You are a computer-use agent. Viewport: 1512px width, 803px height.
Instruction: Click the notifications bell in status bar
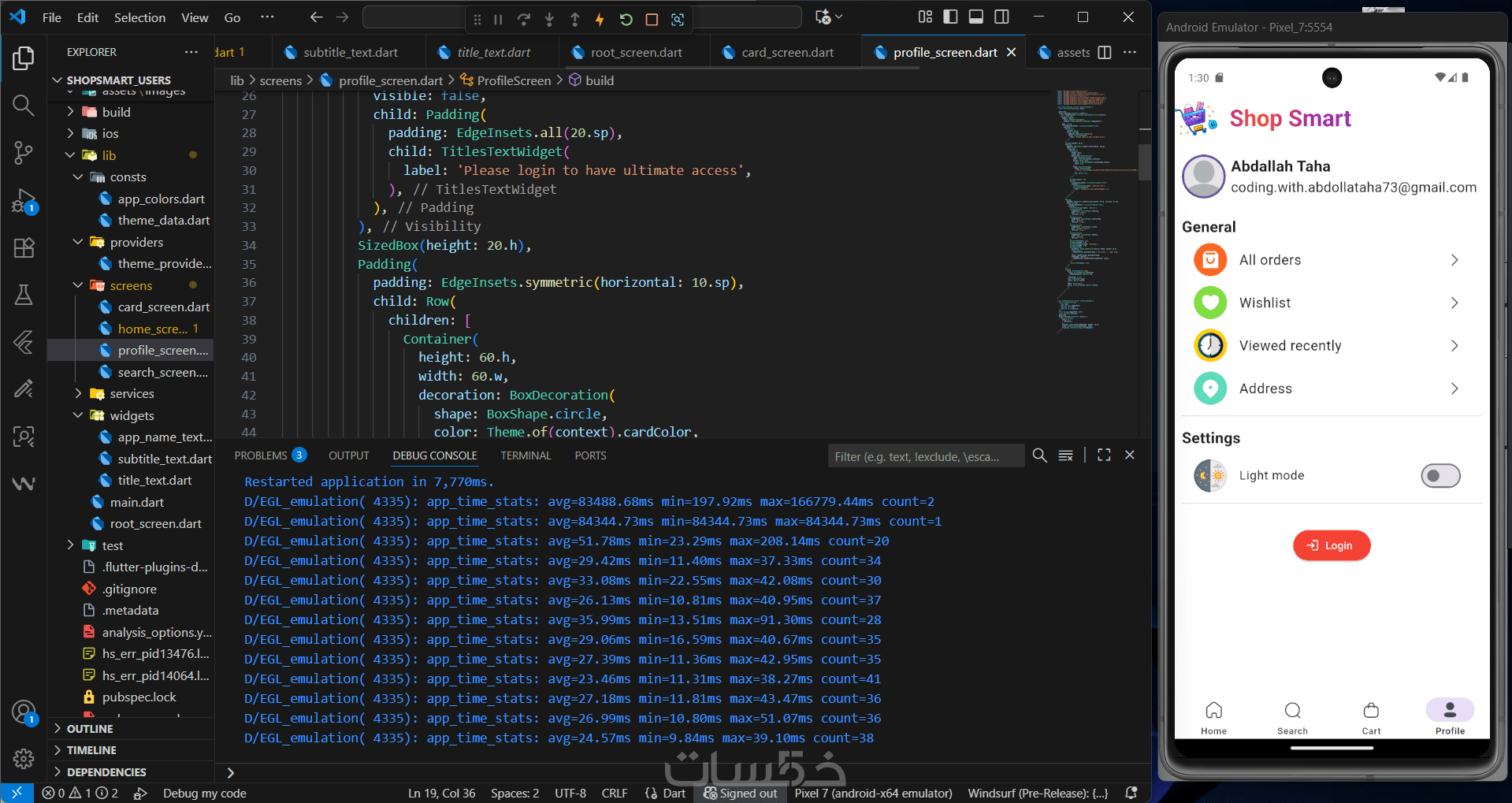[x=1131, y=793]
